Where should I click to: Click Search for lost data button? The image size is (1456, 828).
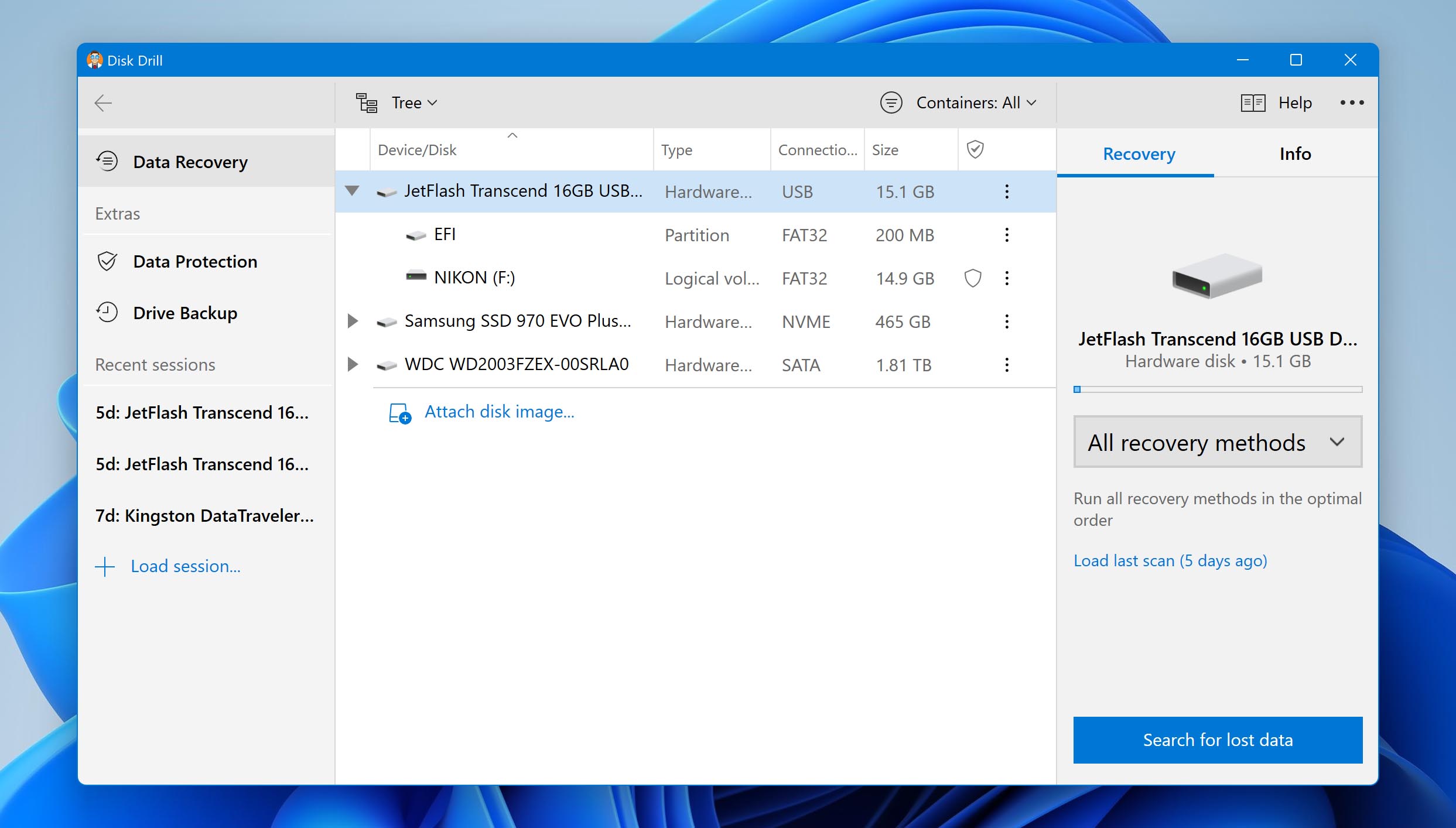pyautogui.click(x=1218, y=740)
